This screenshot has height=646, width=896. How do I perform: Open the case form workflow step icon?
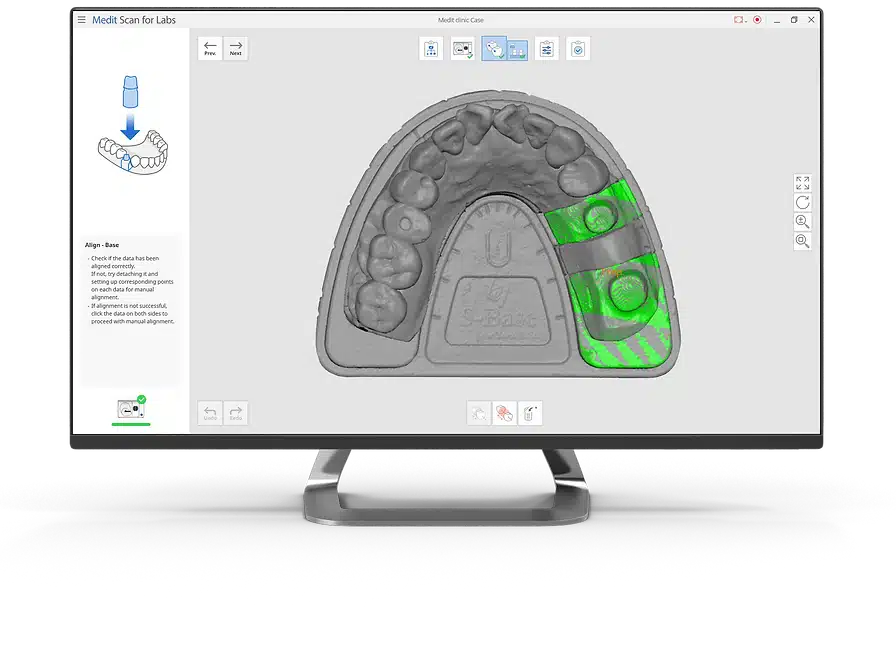(x=431, y=49)
